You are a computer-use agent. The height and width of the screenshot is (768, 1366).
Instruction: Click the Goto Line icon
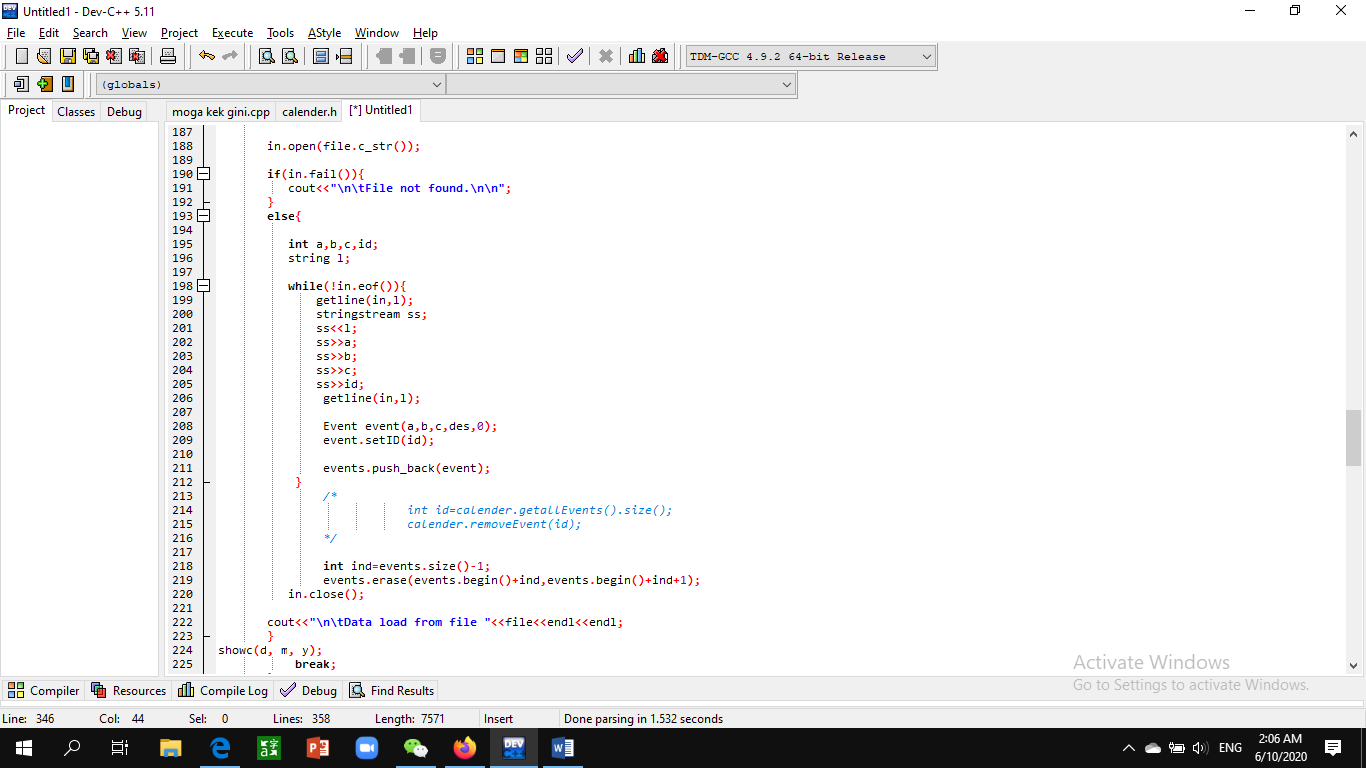click(344, 56)
